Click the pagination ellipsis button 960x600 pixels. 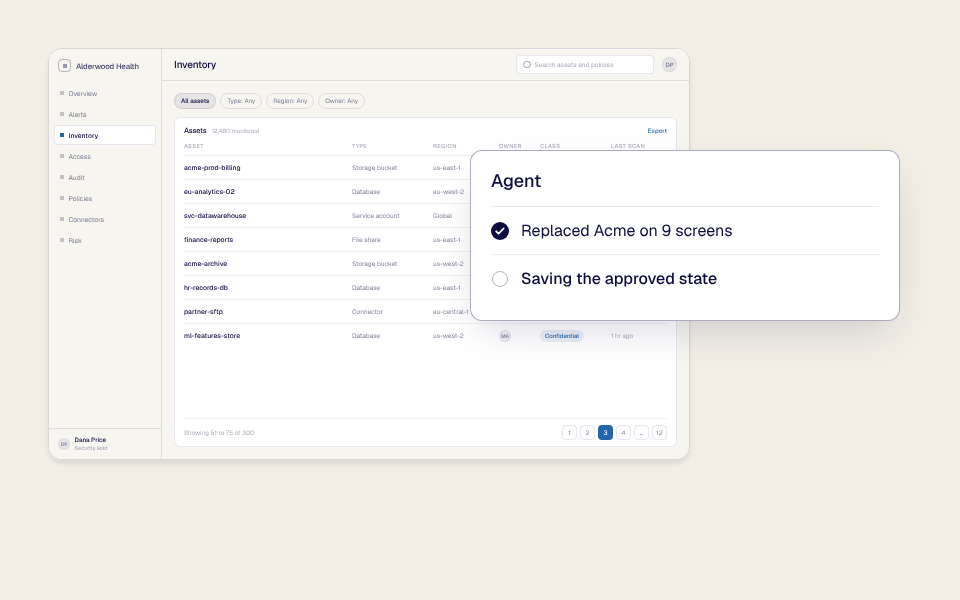(641, 433)
